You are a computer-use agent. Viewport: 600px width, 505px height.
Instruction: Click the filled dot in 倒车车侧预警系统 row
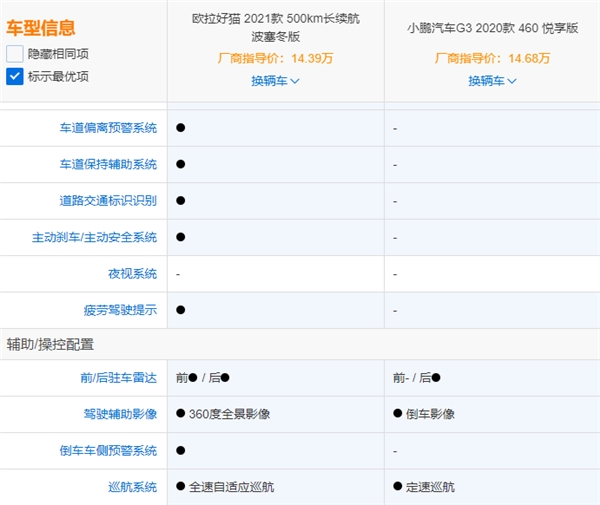pos(181,450)
